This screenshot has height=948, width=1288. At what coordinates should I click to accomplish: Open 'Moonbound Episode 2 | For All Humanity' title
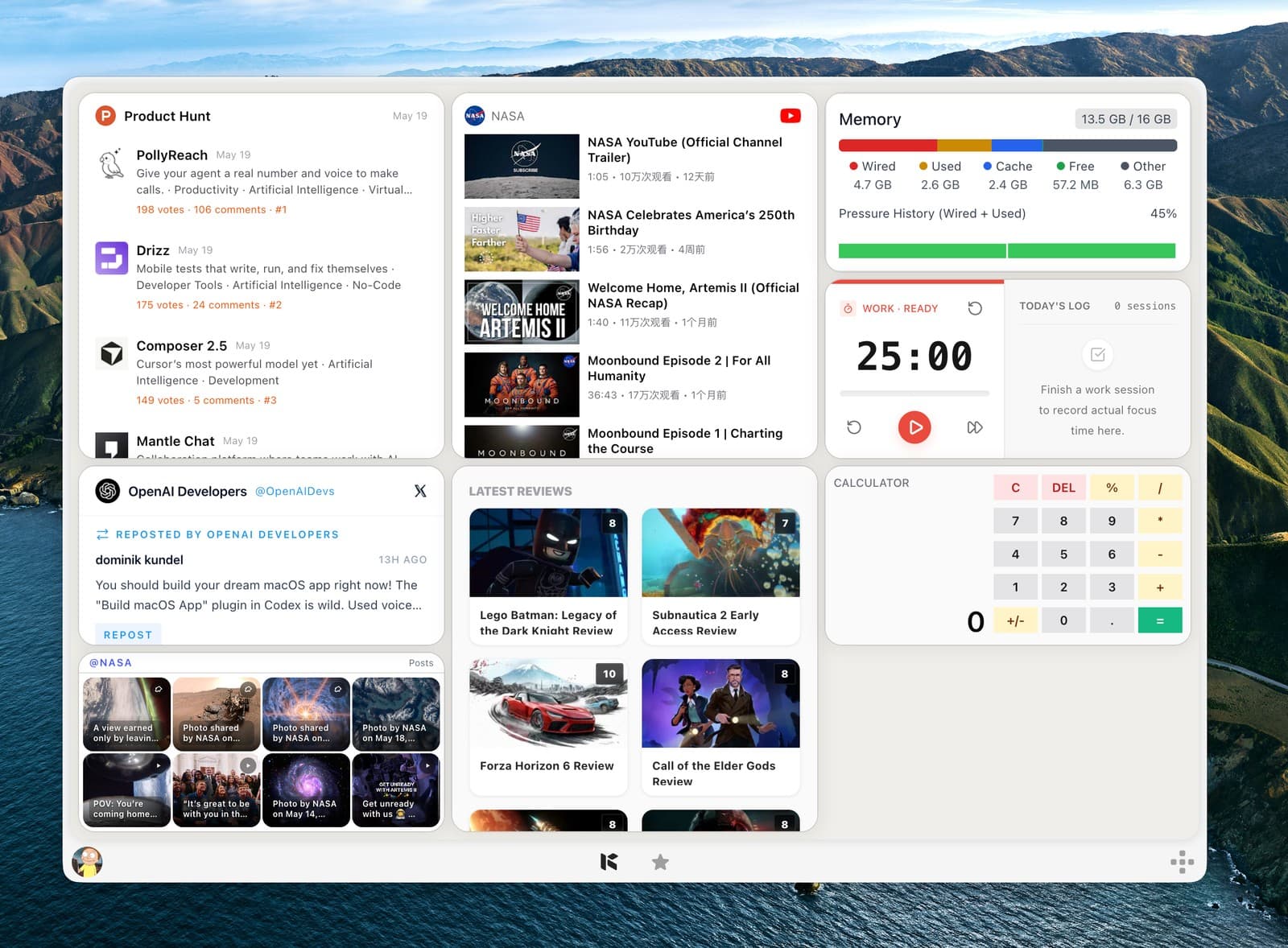pyautogui.click(x=679, y=368)
